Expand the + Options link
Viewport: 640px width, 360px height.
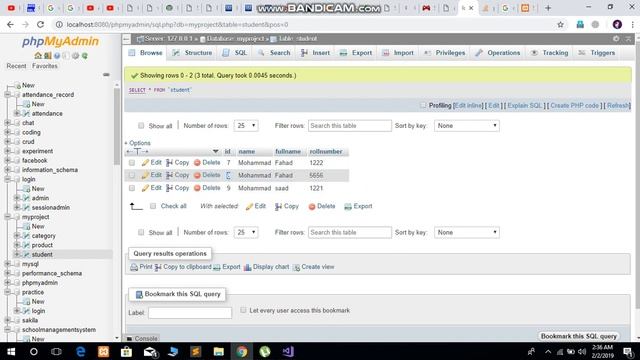pyautogui.click(x=138, y=143)
